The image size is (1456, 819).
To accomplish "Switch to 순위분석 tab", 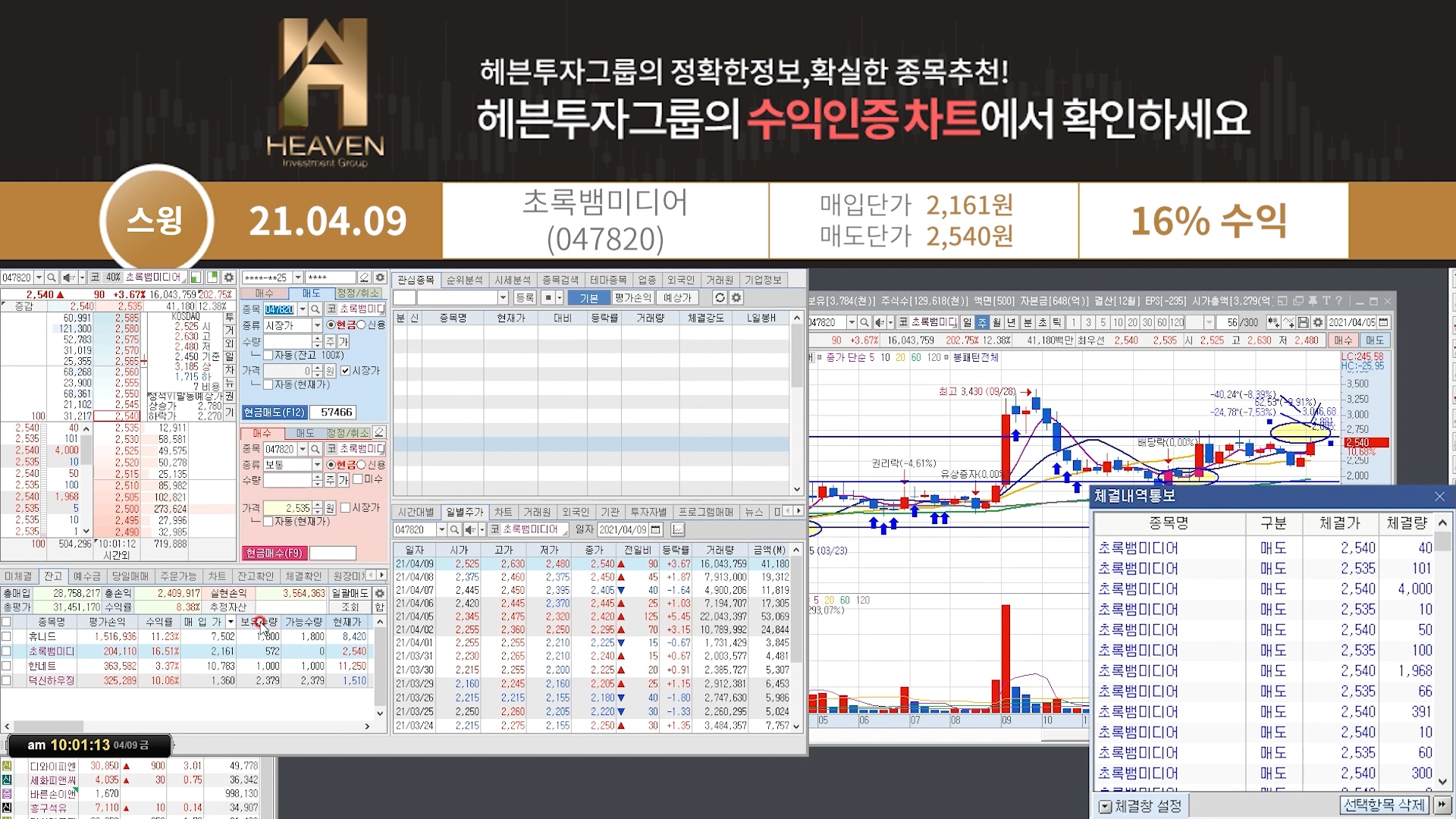I will pos(464,280).
